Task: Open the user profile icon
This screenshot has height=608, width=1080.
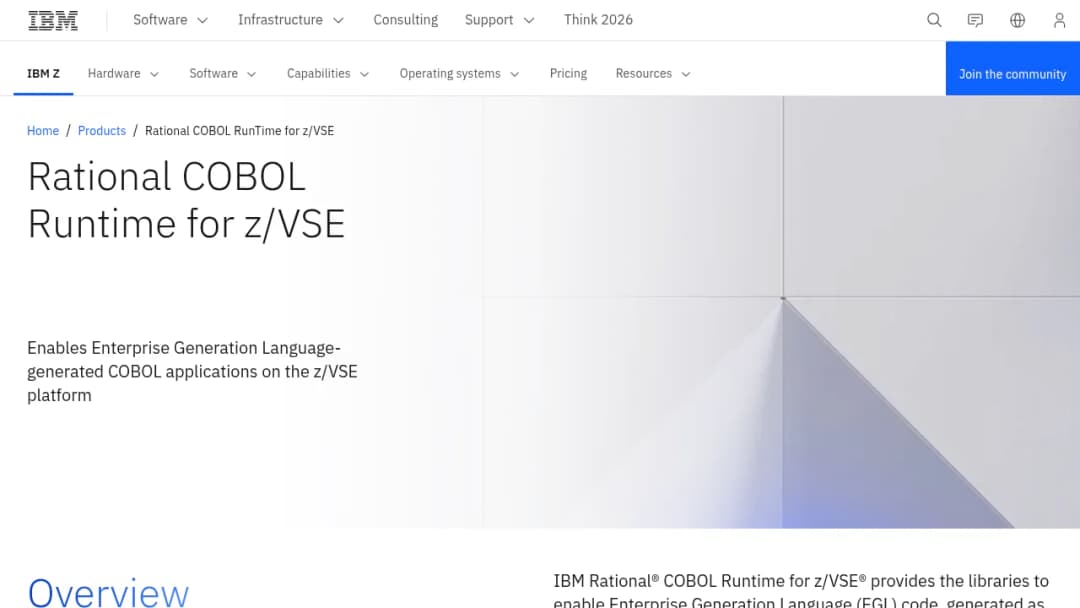Action: pyautogui.click(x=1059, y=20)
